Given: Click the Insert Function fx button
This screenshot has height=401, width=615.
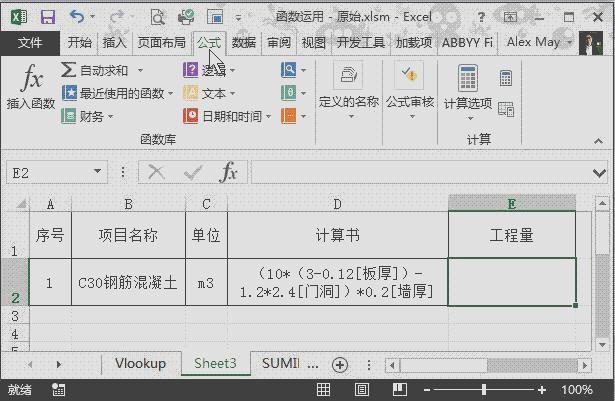Looking at the screenshot, I should coord(31,87).
